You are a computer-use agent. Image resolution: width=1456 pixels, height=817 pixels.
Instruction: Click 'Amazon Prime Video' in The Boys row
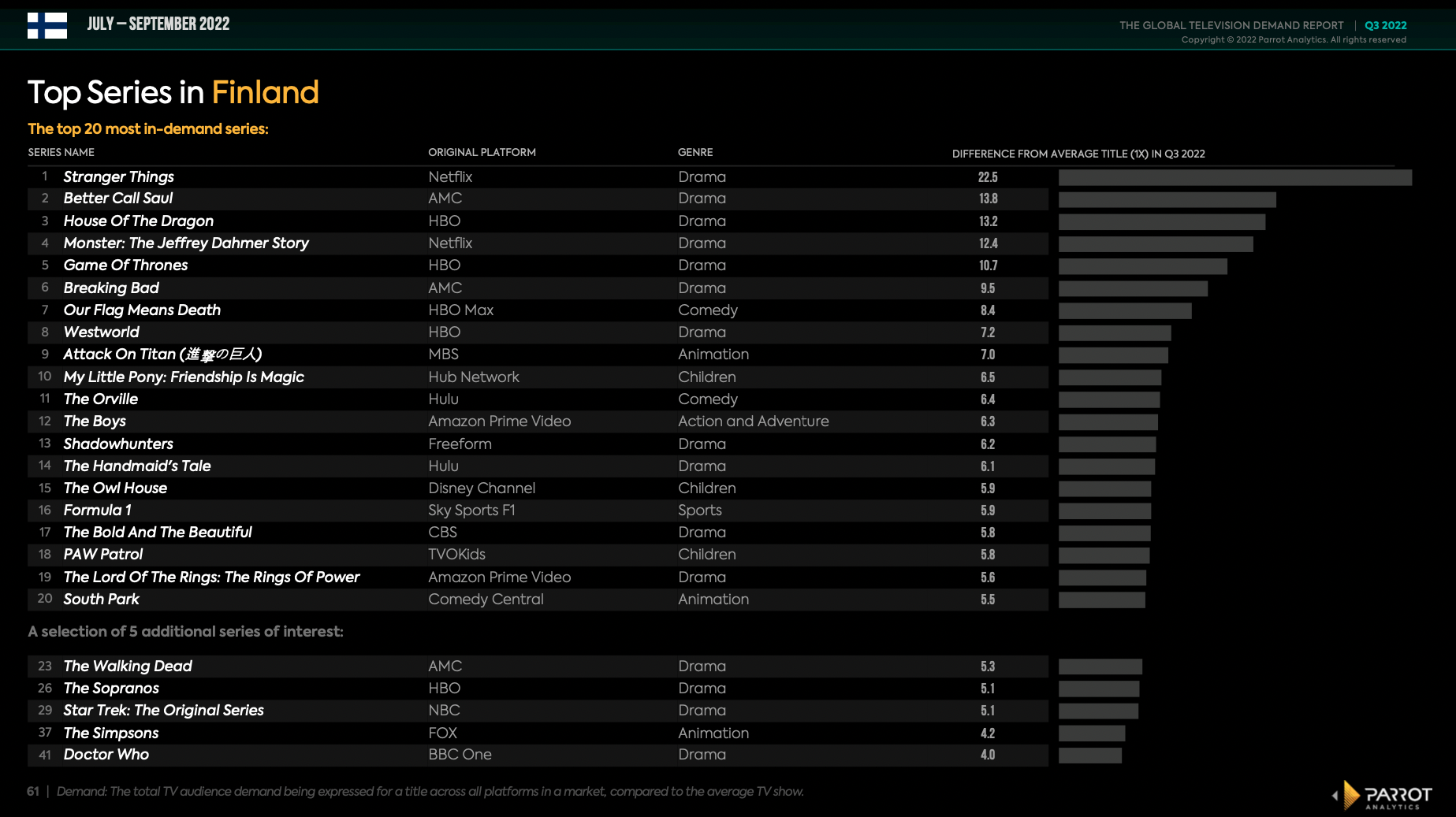pos(500,421)
